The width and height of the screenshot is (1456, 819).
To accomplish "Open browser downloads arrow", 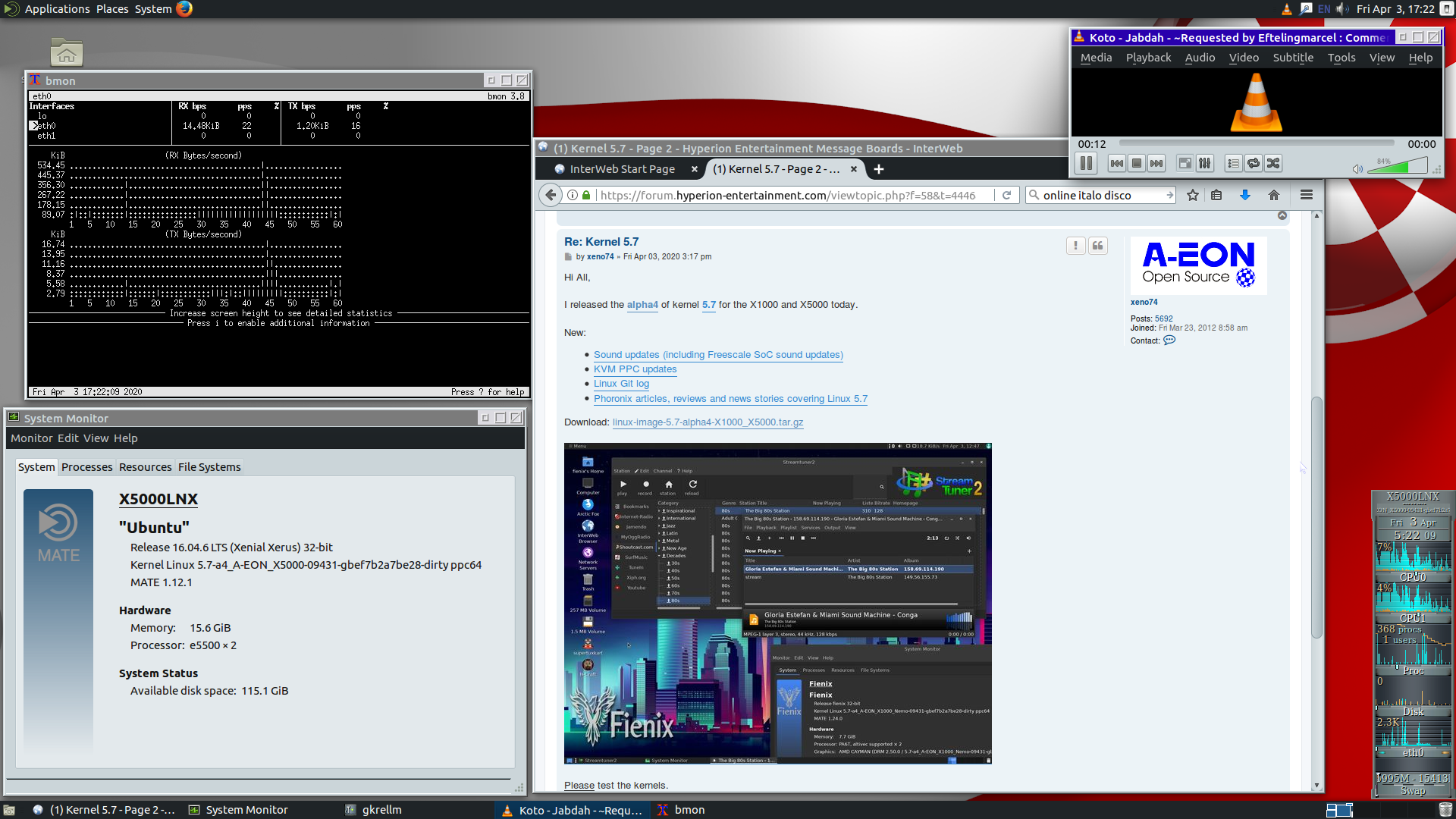I will coord(1244,195).
